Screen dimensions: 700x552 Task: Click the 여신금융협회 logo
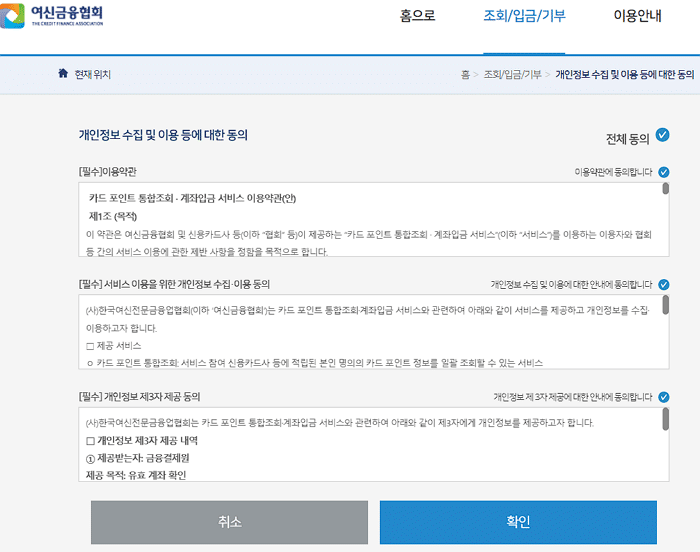pos(58,17)
